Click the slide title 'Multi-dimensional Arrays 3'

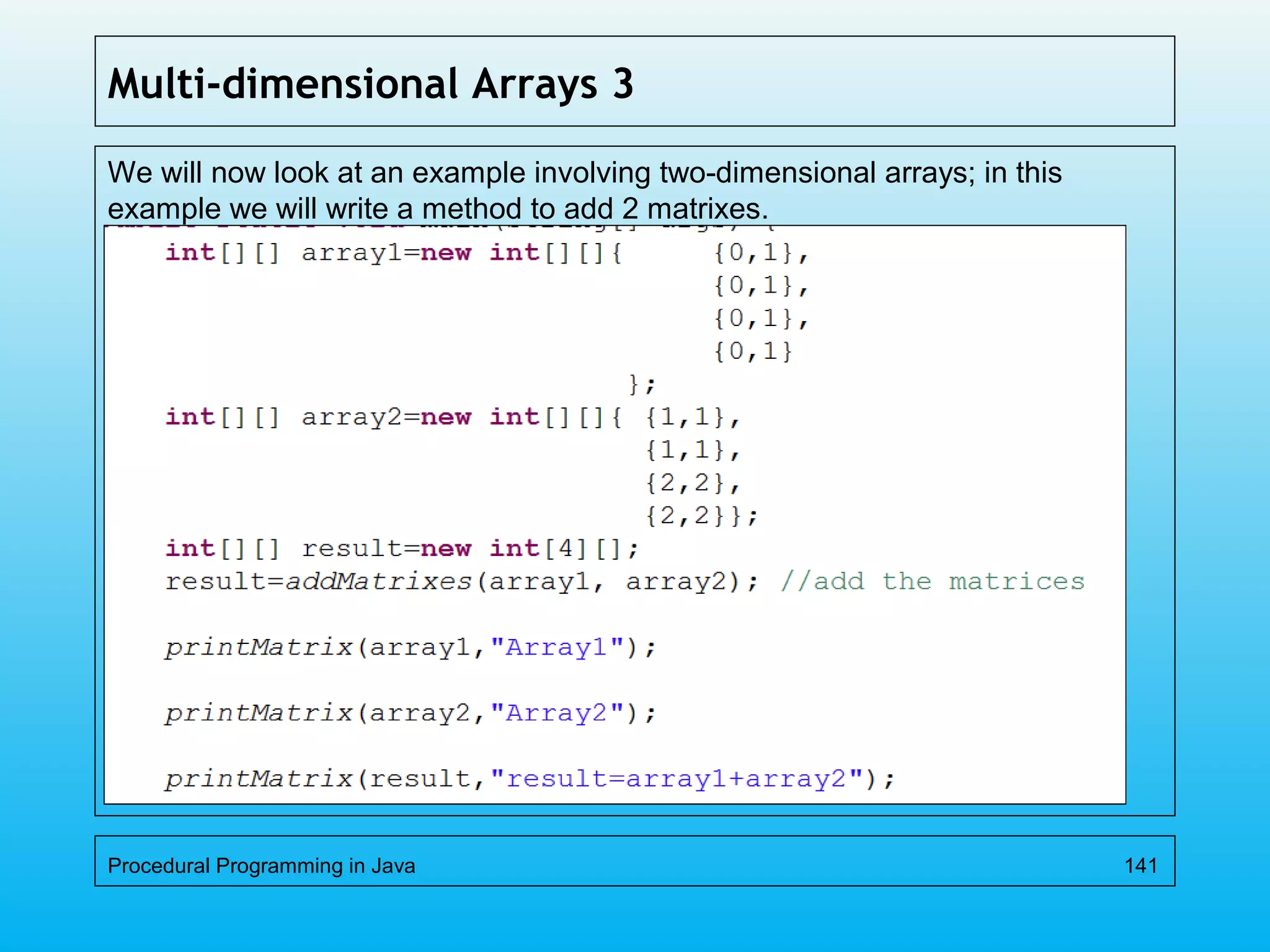[x=370, y=84]
